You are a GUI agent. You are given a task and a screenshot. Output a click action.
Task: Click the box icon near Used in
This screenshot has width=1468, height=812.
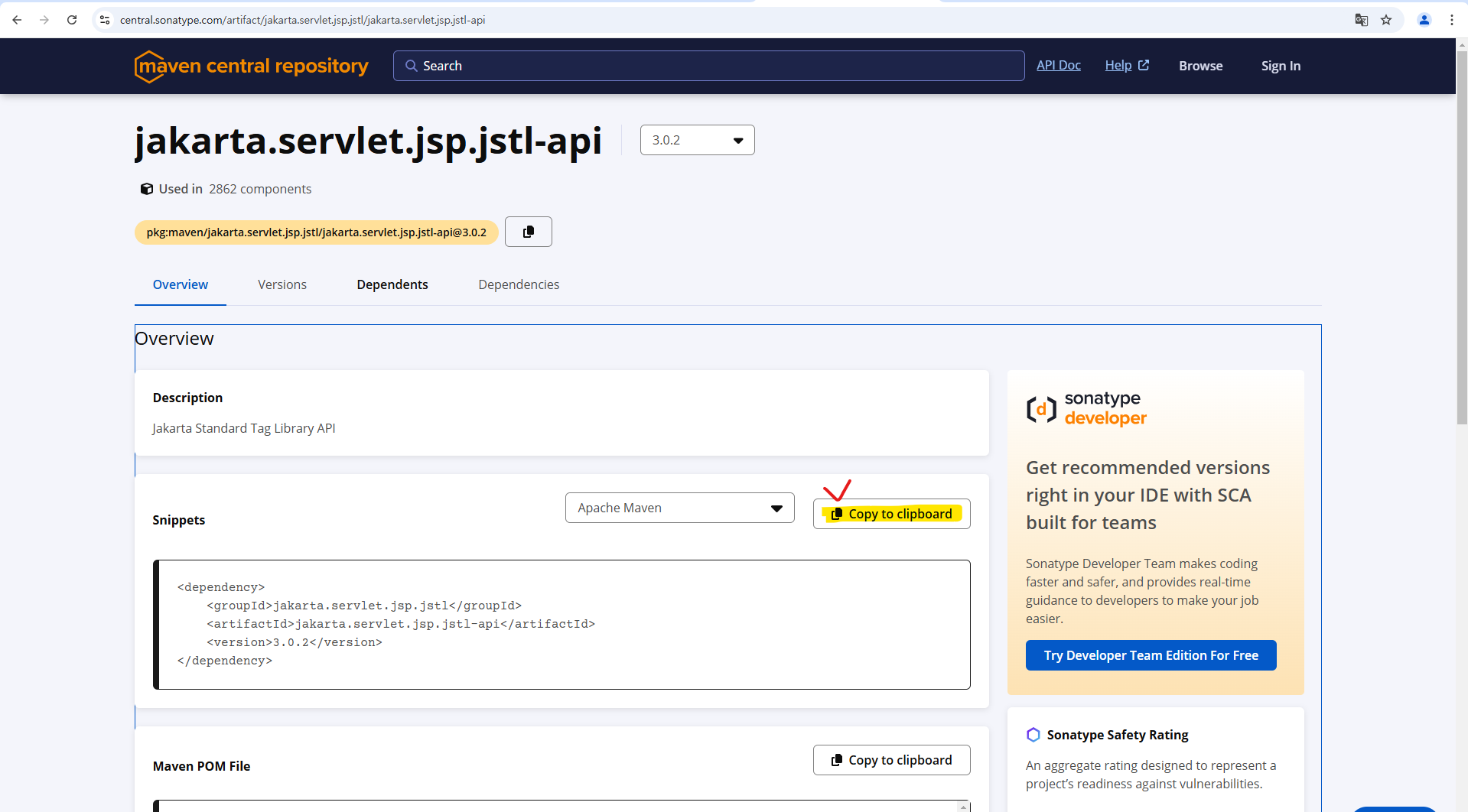146,189
